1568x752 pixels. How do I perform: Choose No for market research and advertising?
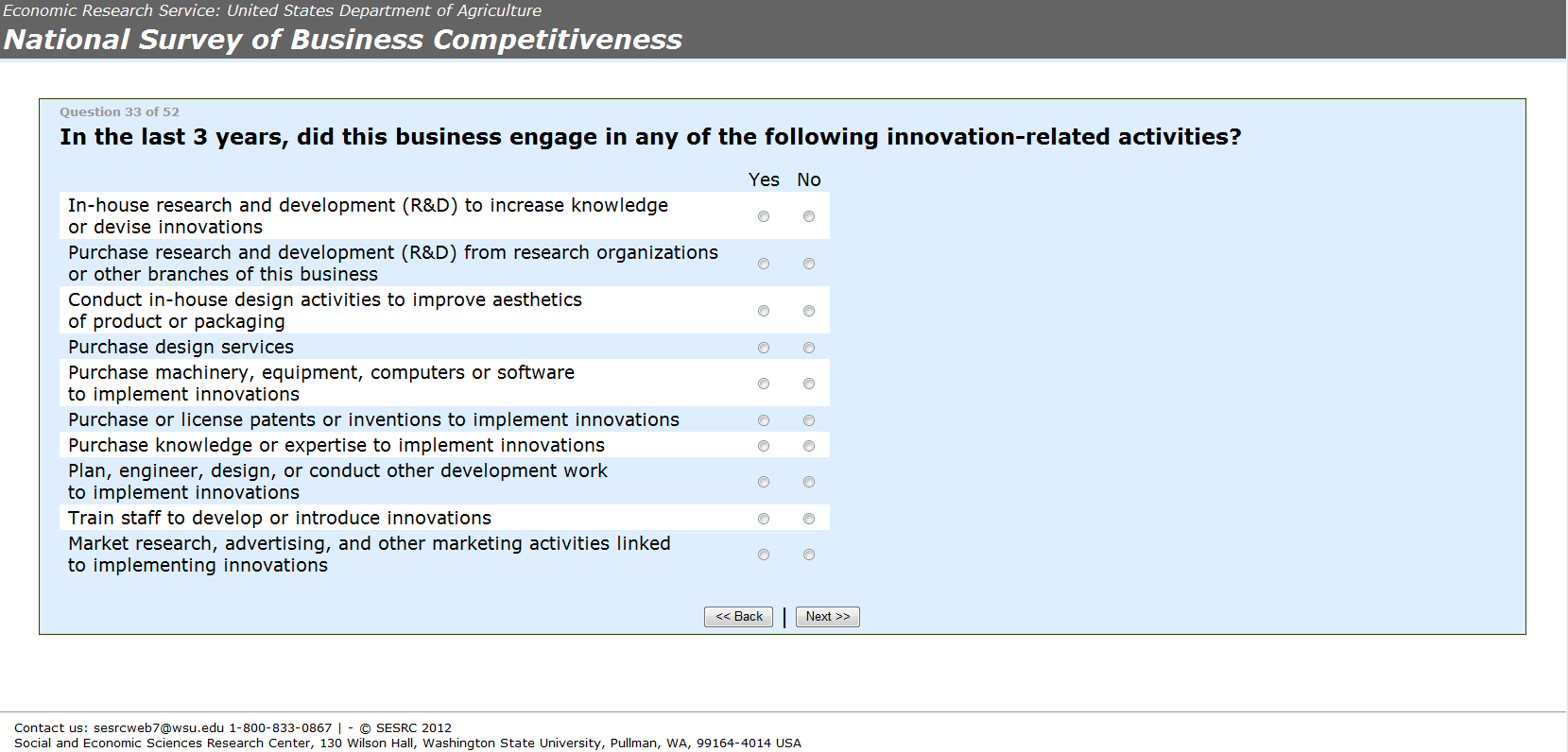click(x=809, y=555)
